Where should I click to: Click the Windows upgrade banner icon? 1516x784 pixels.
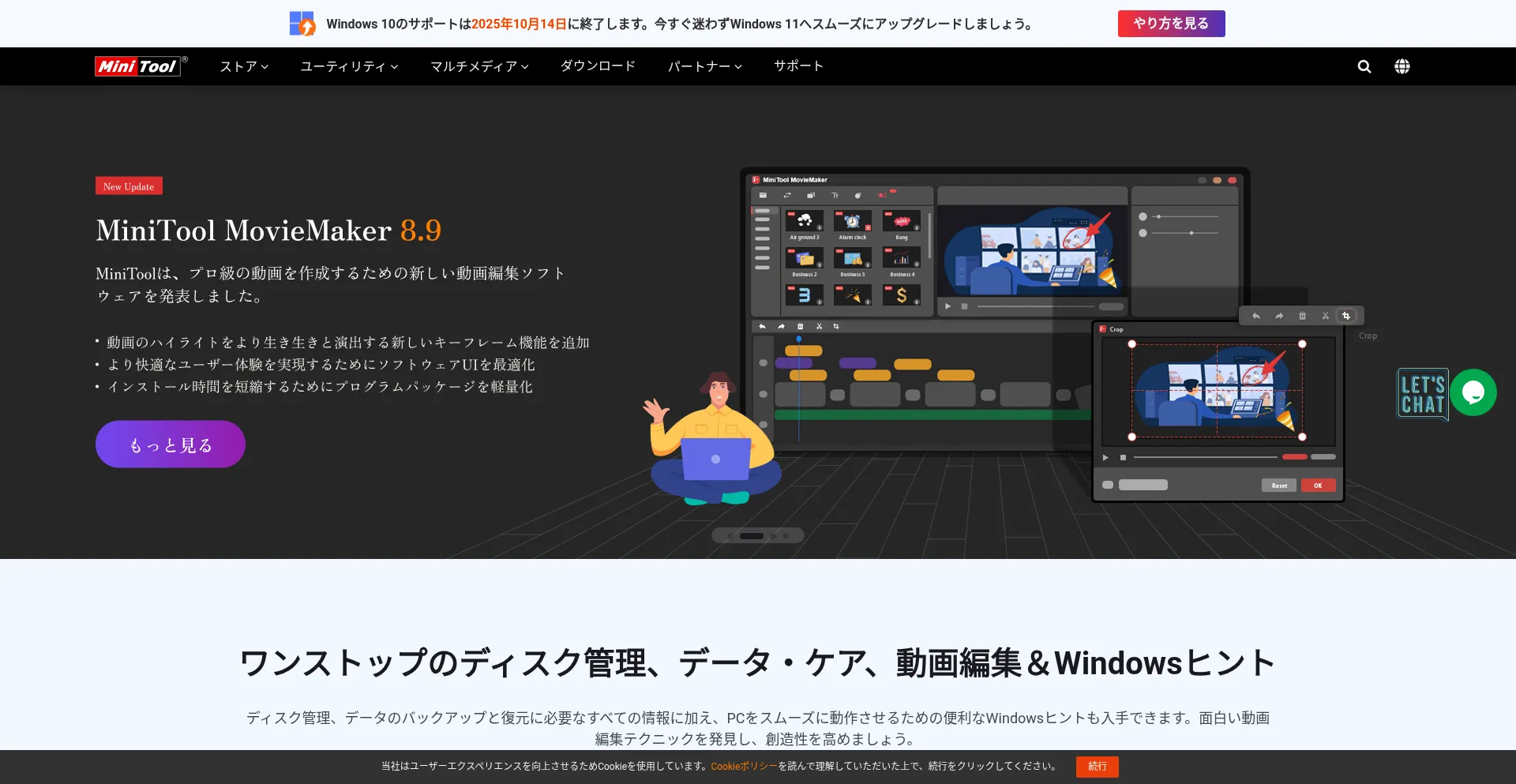[x=302, y=24]
